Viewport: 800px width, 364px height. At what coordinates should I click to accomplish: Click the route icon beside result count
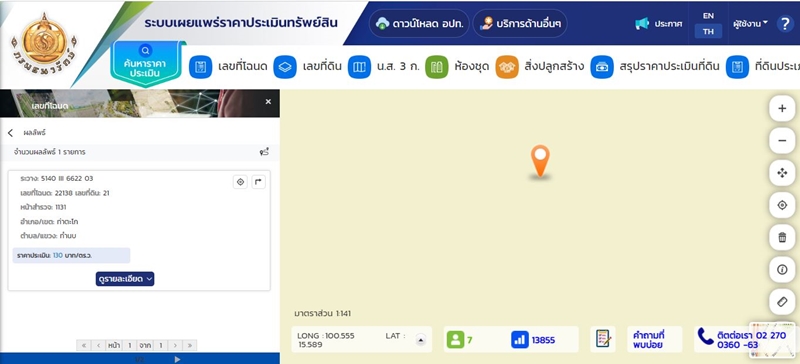(x=264, y=152)
